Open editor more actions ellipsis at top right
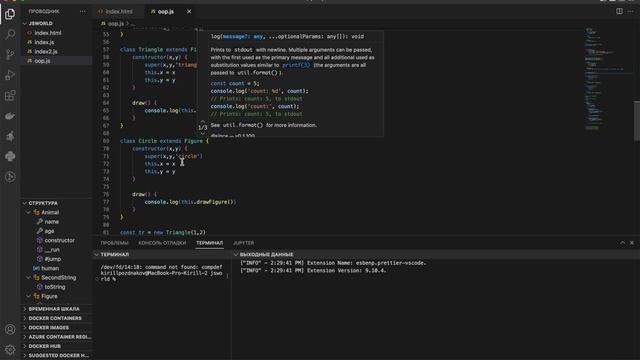This screenshot has width=640, height=360. [631, 11]
